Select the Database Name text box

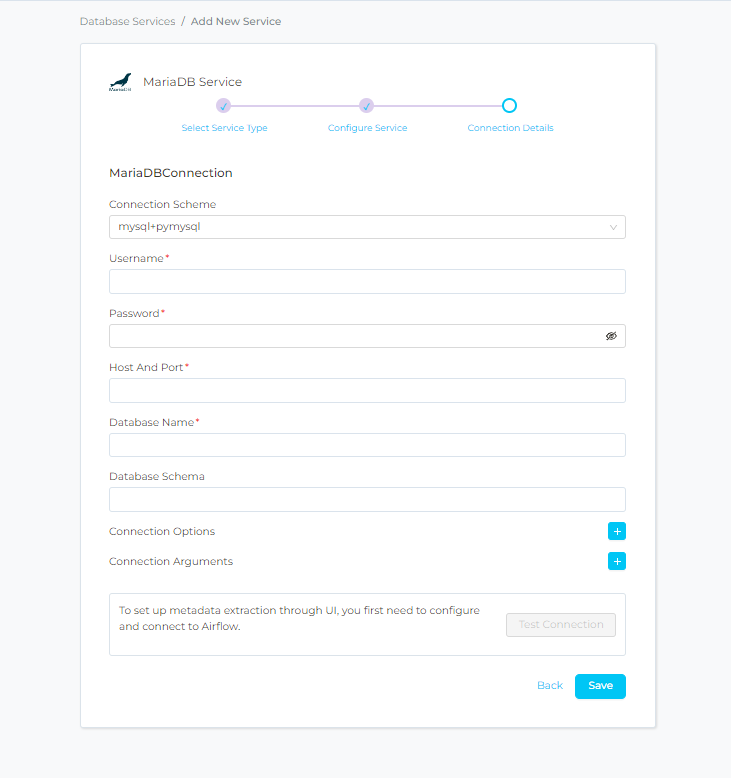click(x=367, y=445)
